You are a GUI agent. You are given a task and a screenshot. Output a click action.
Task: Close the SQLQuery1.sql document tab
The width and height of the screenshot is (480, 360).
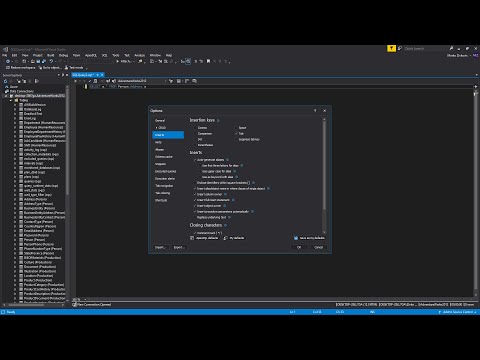(102, 75)
